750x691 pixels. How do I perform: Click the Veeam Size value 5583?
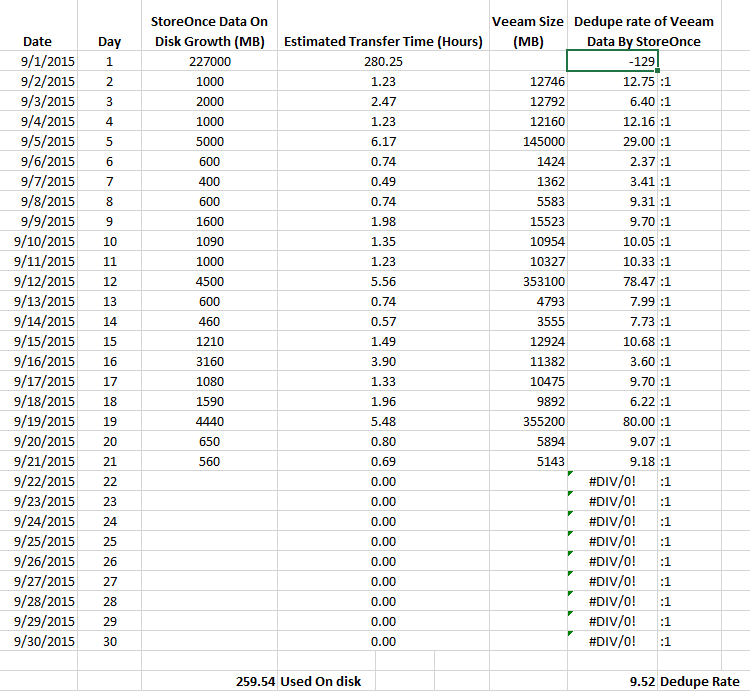pyautogui.click(x=528, y=201)
